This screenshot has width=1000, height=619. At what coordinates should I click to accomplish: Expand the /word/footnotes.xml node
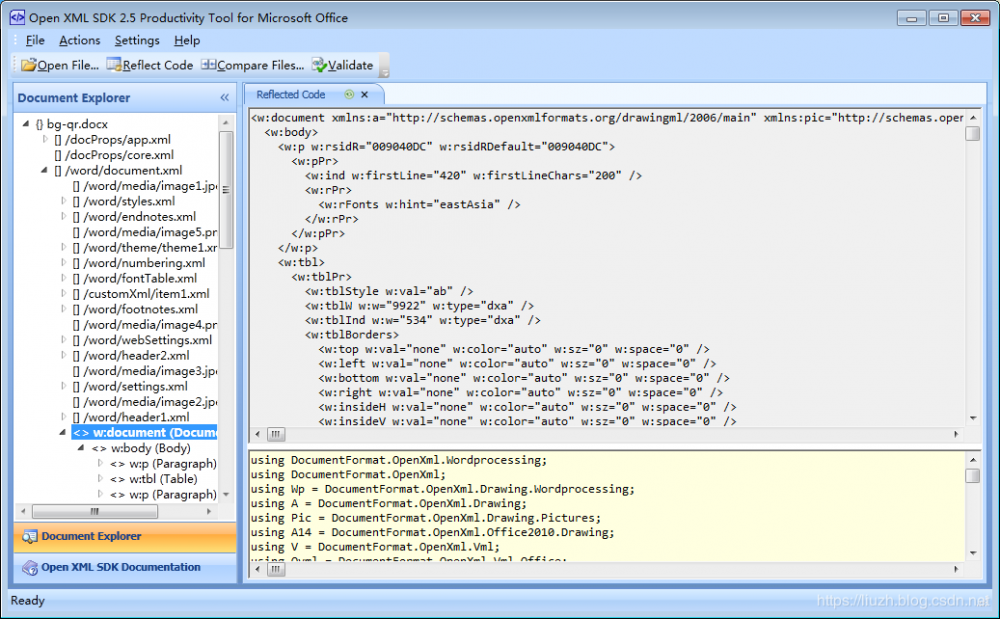(x=63, y=309)
